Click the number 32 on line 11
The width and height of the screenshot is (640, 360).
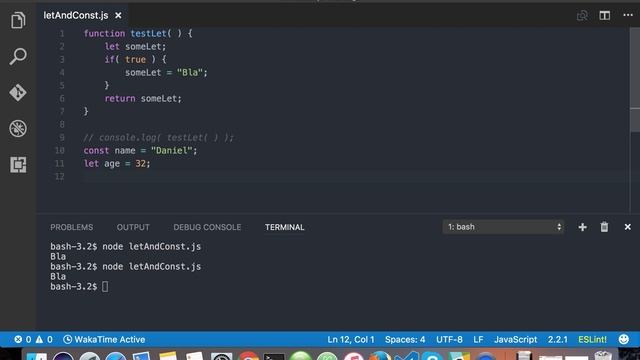click(x=140, y=164)
